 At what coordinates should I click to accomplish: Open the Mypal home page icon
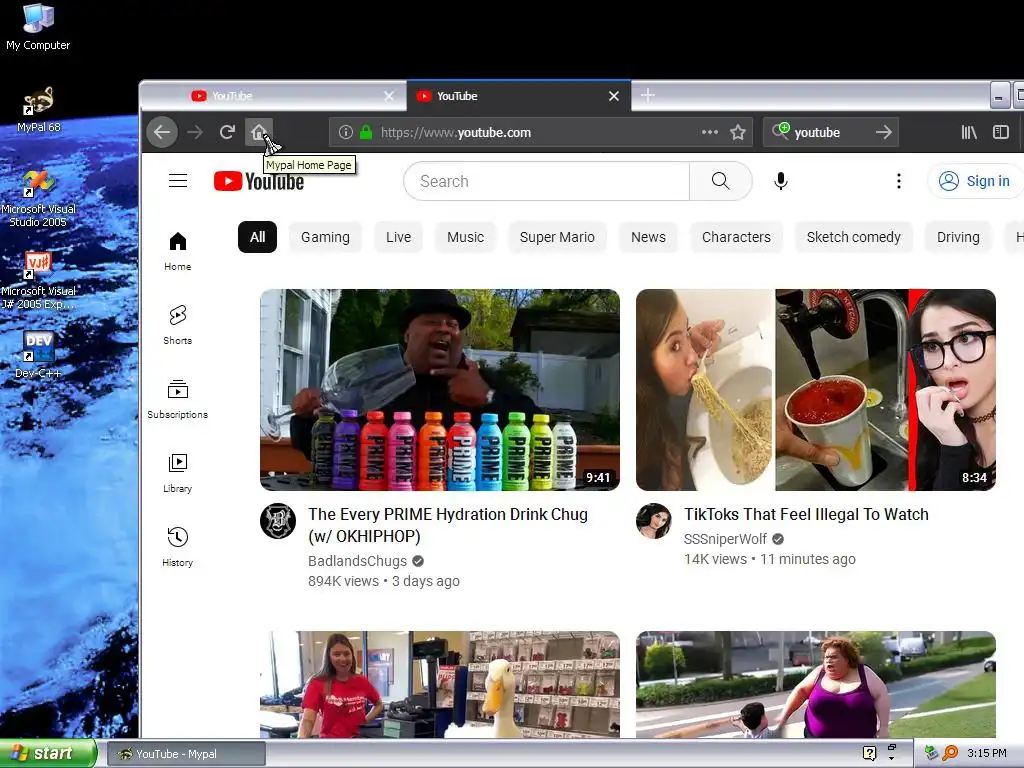tap(259, 133)
